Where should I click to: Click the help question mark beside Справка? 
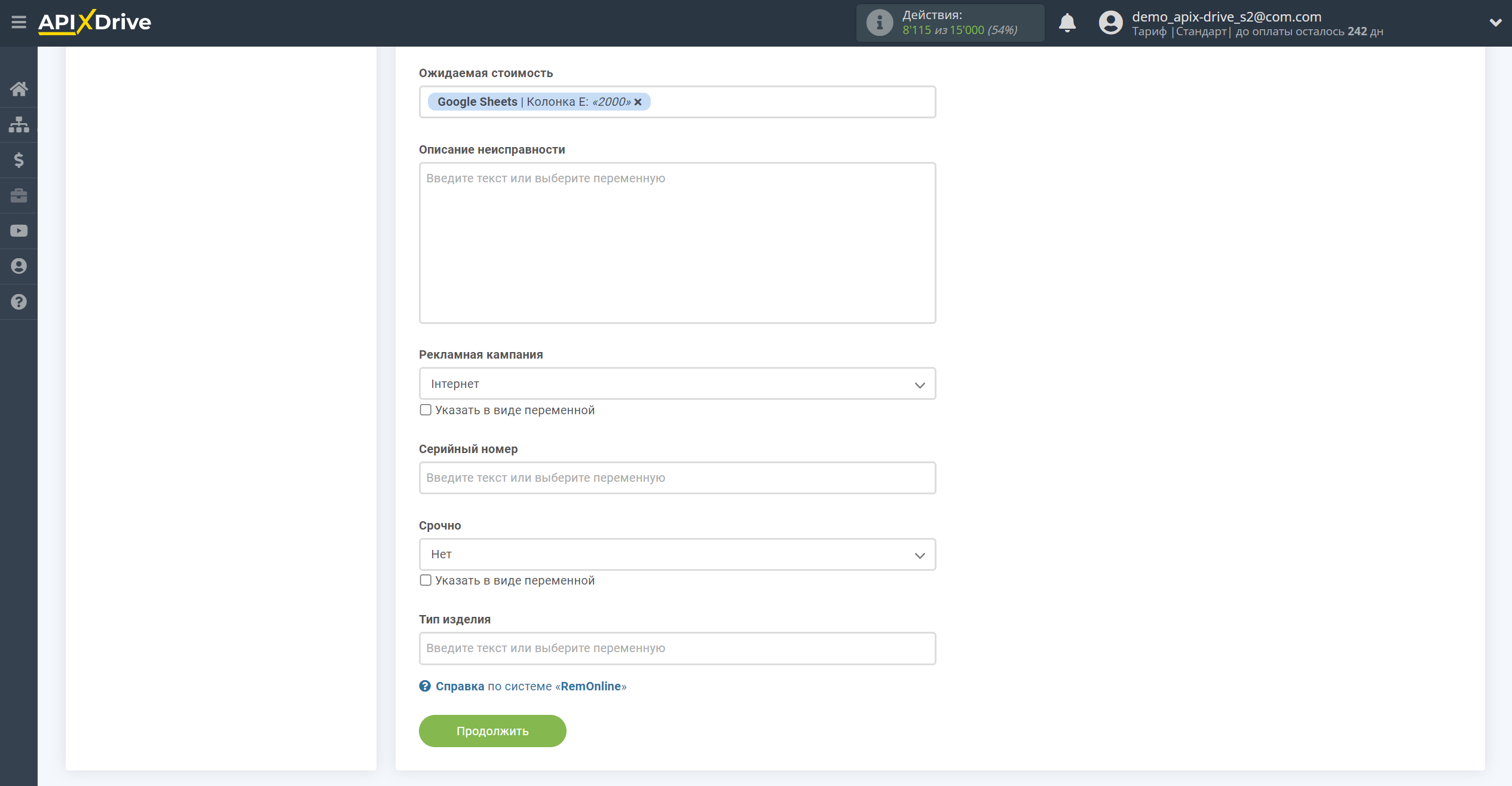(x=425, y=686)
